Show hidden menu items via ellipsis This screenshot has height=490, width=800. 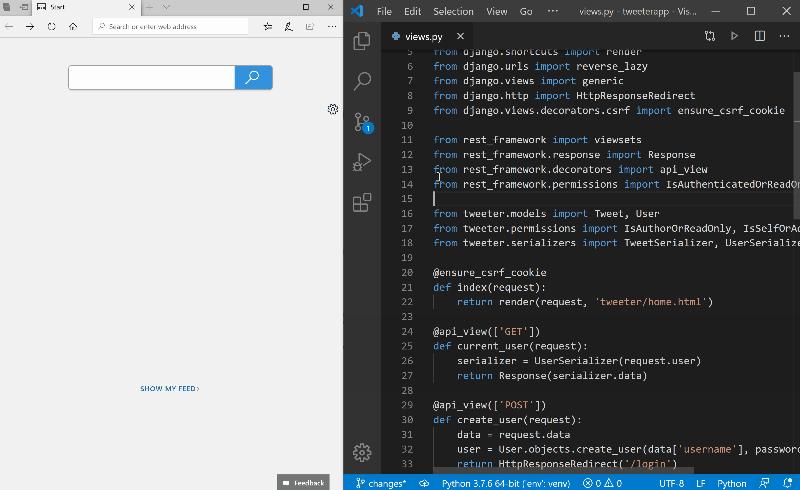point(553,11)
